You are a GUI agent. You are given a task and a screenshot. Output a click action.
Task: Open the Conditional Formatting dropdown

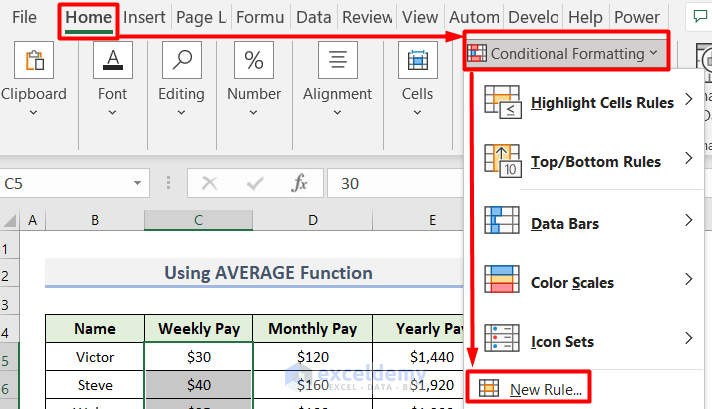click(x=566, y=54)
